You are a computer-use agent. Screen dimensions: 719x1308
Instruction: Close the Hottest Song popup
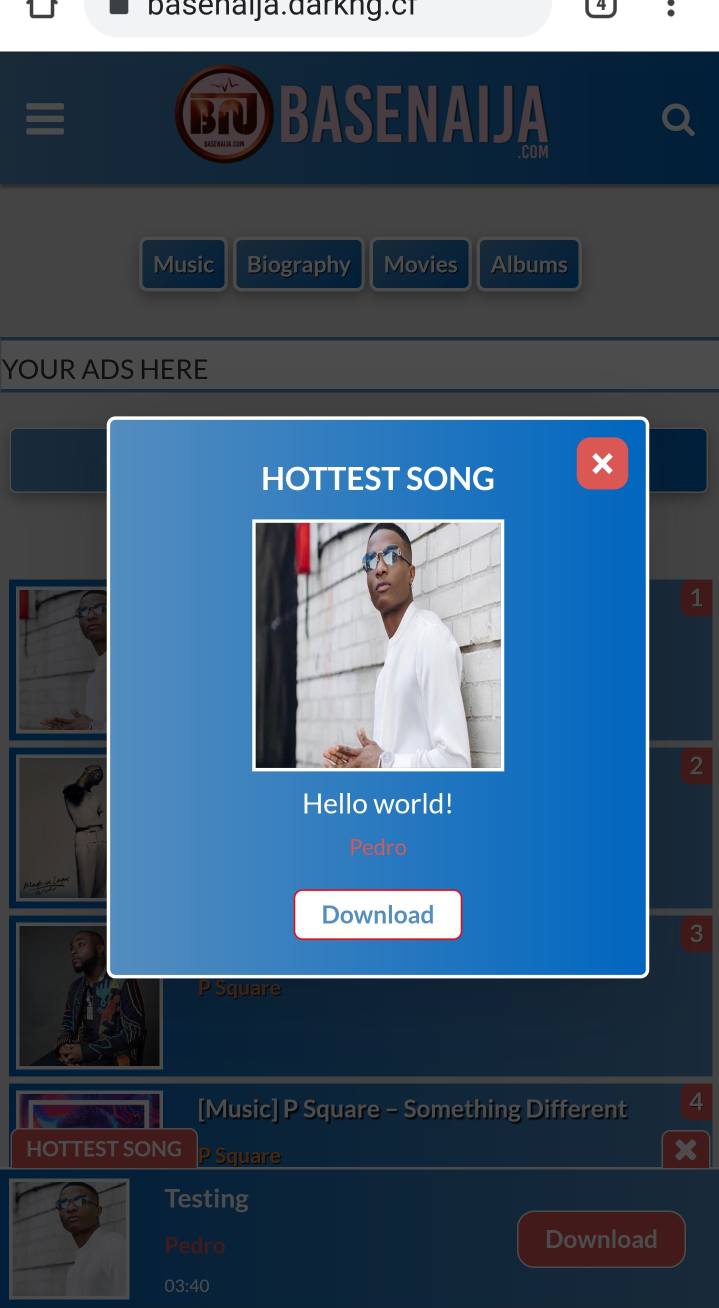[602, 464]
